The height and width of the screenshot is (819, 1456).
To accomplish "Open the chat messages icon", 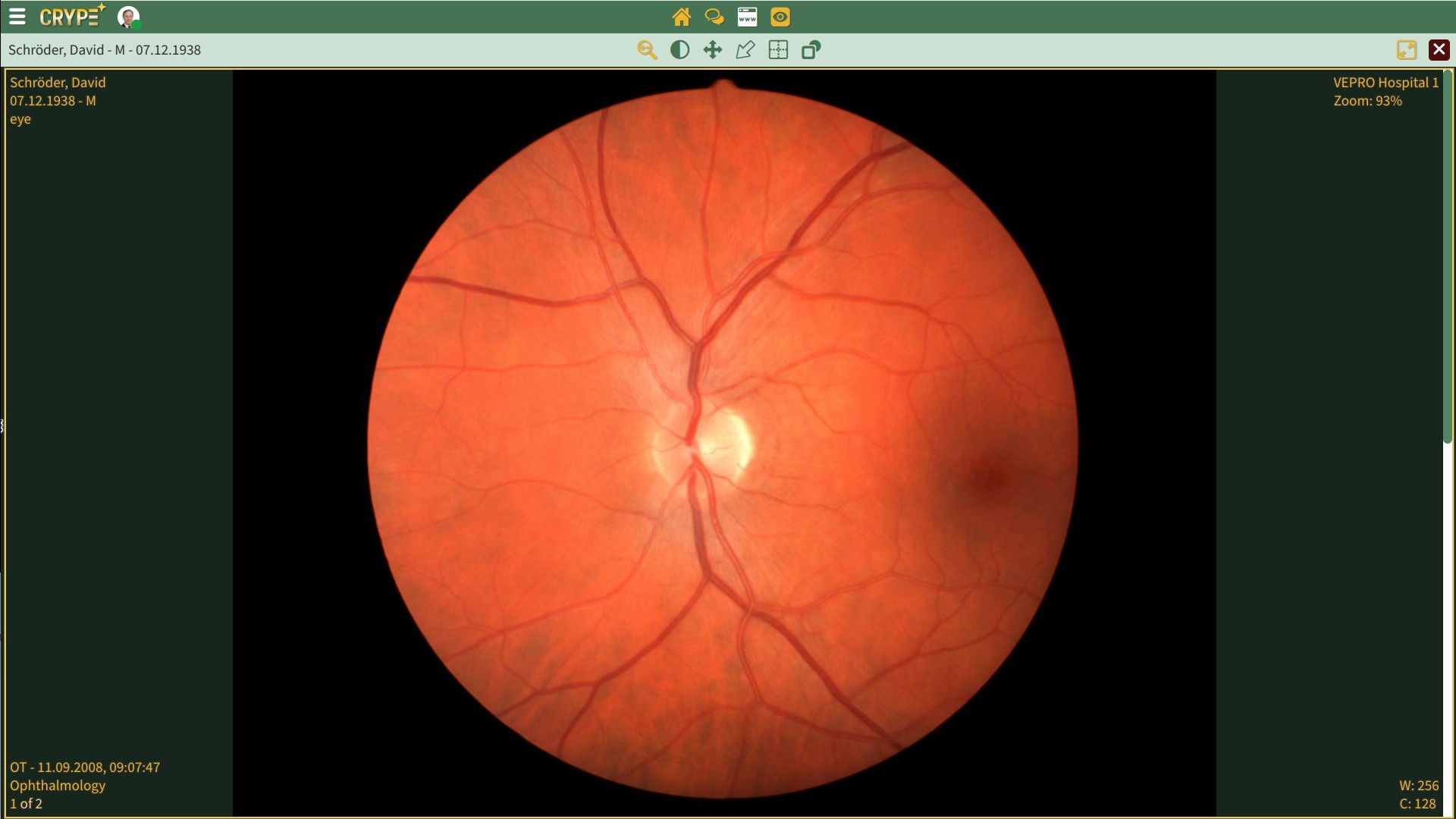I will tap(714, 17).
